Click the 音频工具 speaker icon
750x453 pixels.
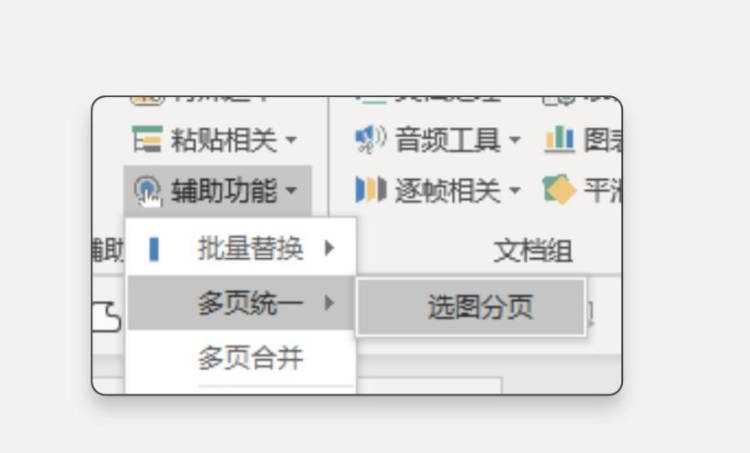click(370, 139)
